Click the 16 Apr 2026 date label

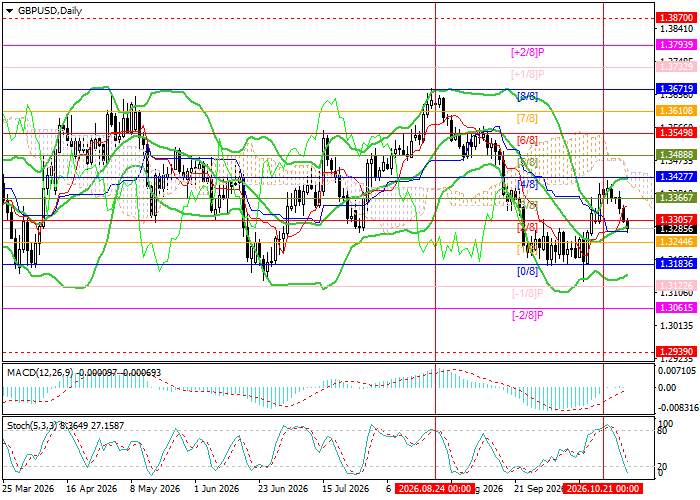click(92, 489)
